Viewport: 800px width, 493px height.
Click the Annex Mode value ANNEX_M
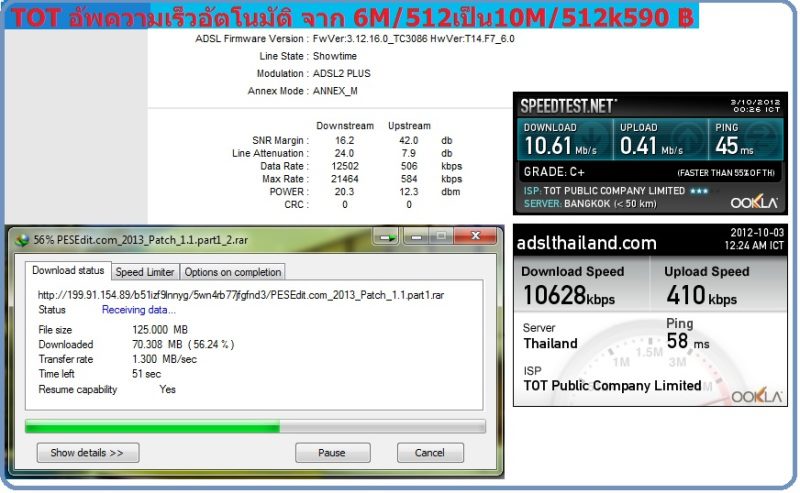(x=335, y=91)
